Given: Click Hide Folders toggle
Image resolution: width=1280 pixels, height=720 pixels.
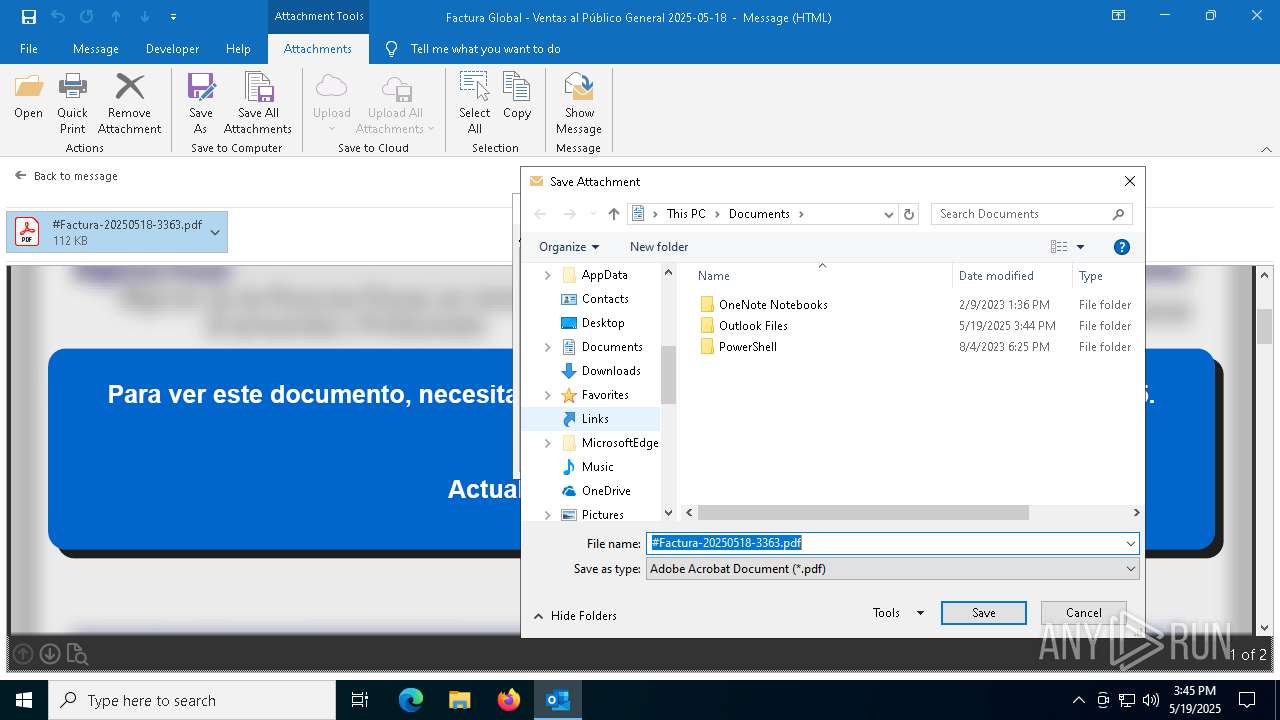Looking at the screenshot, I should pos(575,616).
